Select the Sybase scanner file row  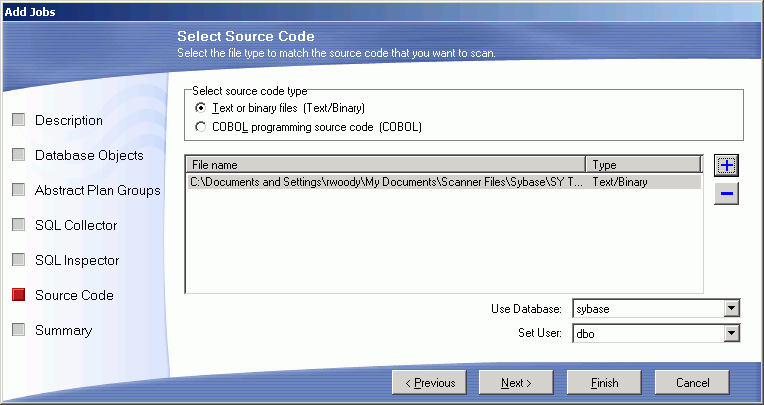tap(385, 182)
